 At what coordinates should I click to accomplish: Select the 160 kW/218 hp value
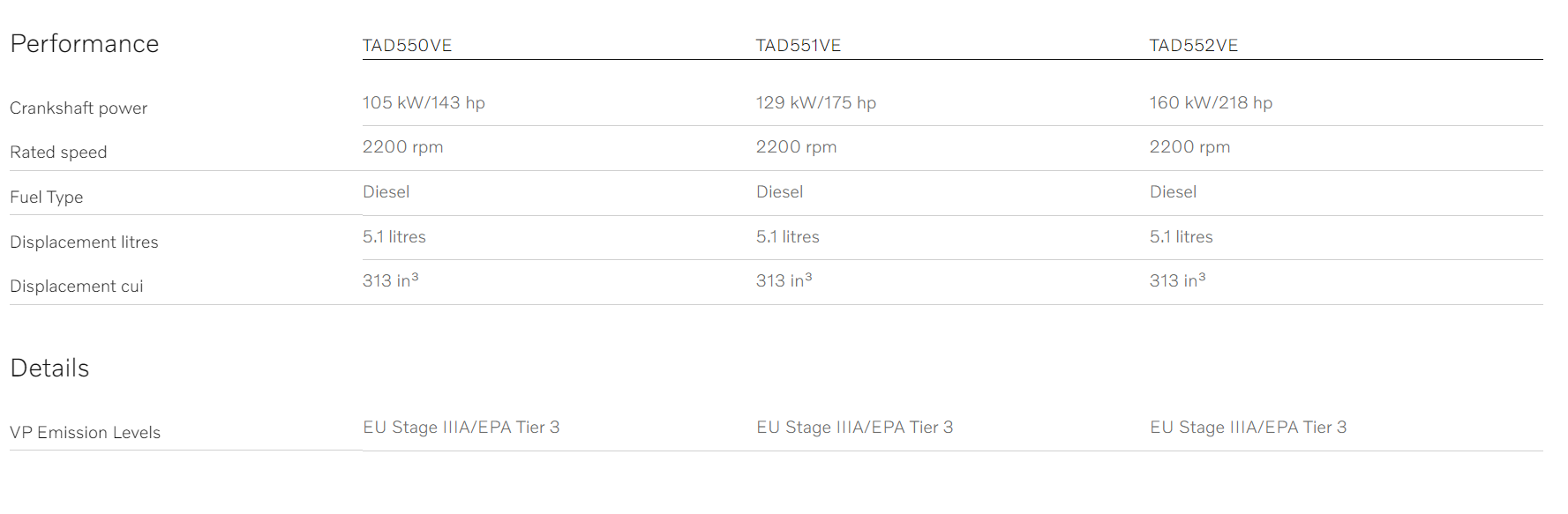(1211, 103)
